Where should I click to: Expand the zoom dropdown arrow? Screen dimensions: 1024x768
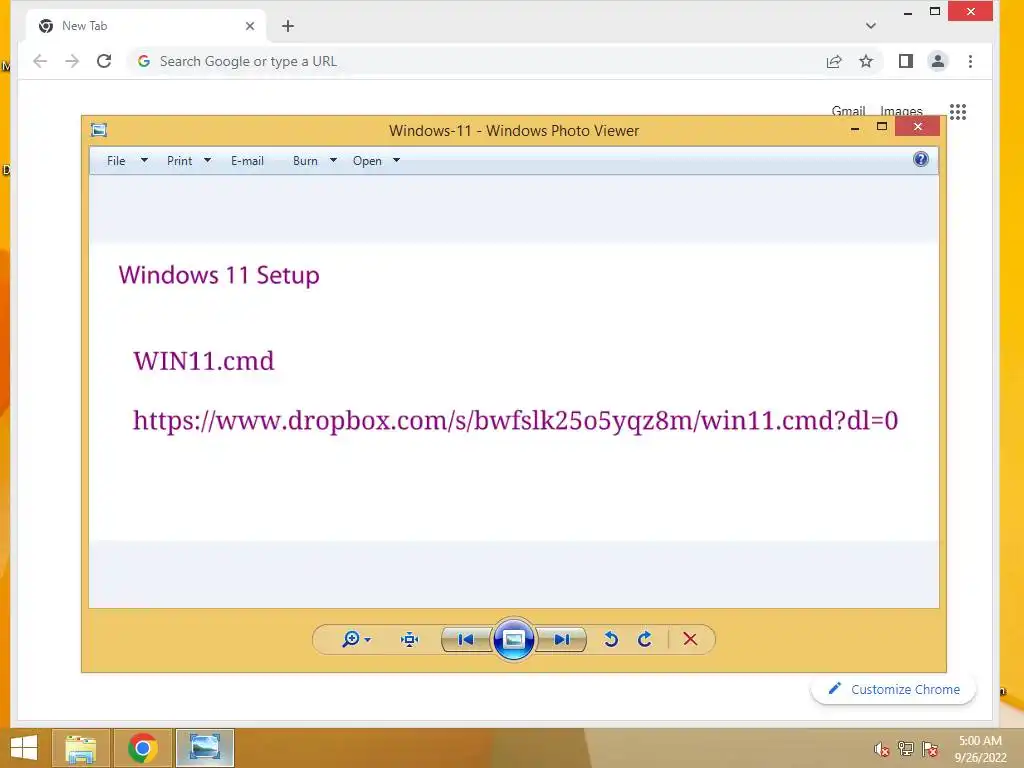tap(368, 639)
